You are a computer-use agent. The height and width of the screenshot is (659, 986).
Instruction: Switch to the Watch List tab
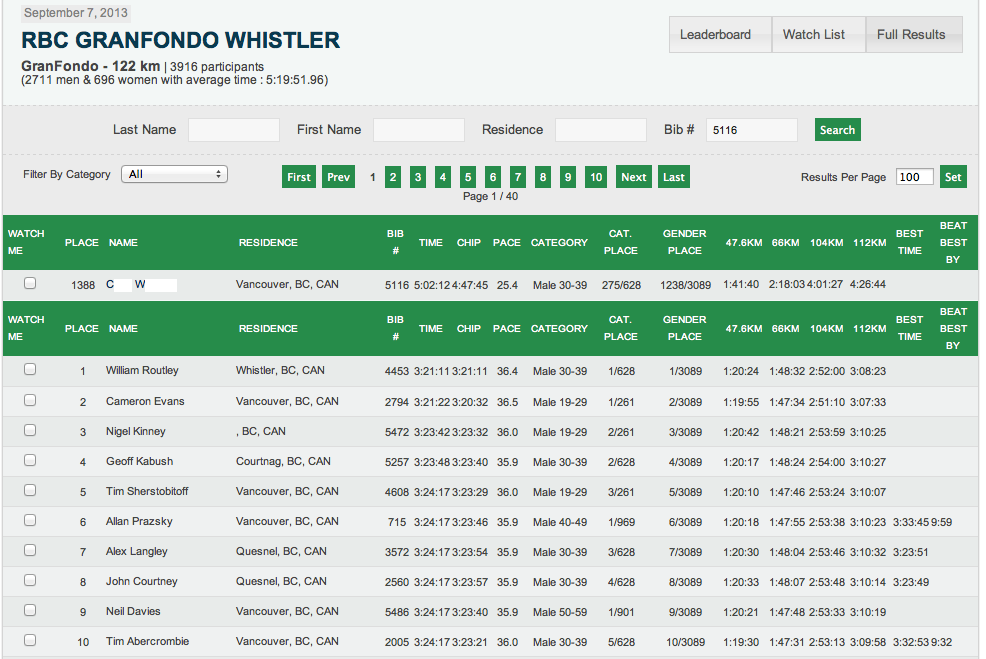[813, 34]
